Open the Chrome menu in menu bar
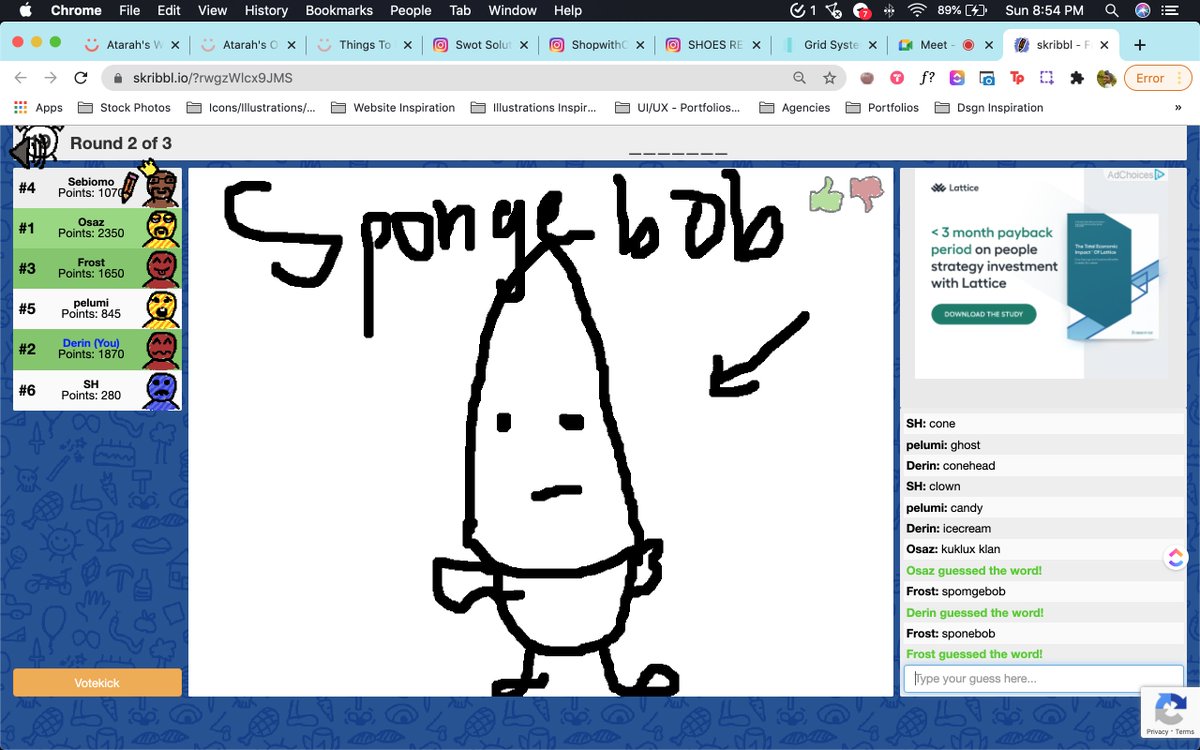This screenshot has height=750, width=1200. (x=76, y=10)
